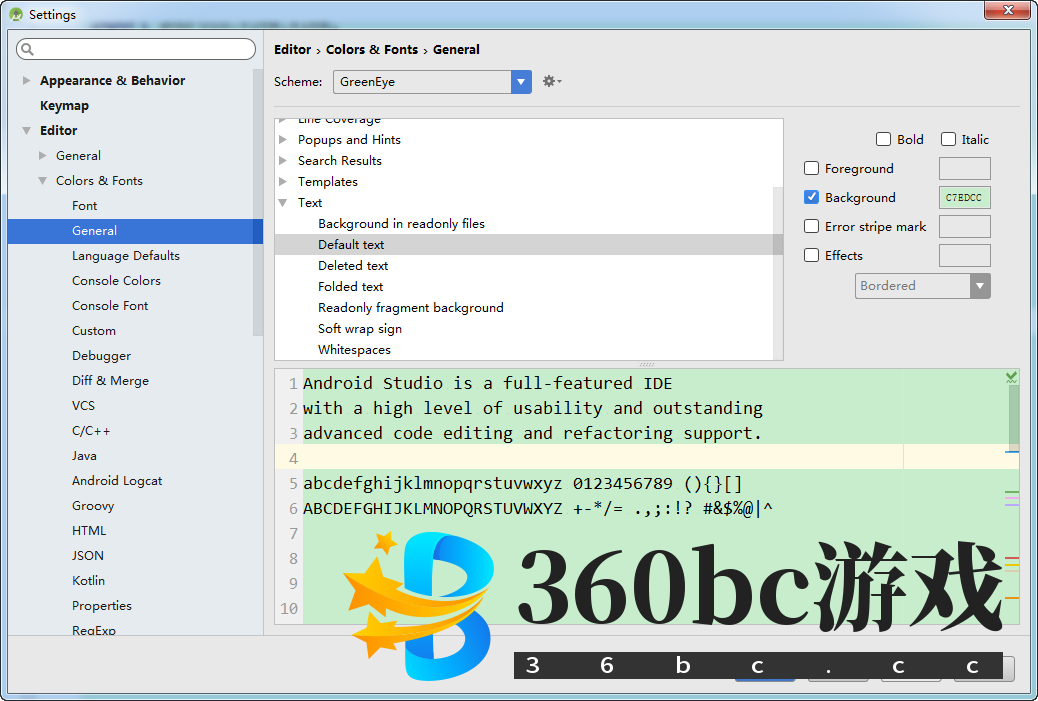Expand the Popups and Hints arrow

point(283,140)
